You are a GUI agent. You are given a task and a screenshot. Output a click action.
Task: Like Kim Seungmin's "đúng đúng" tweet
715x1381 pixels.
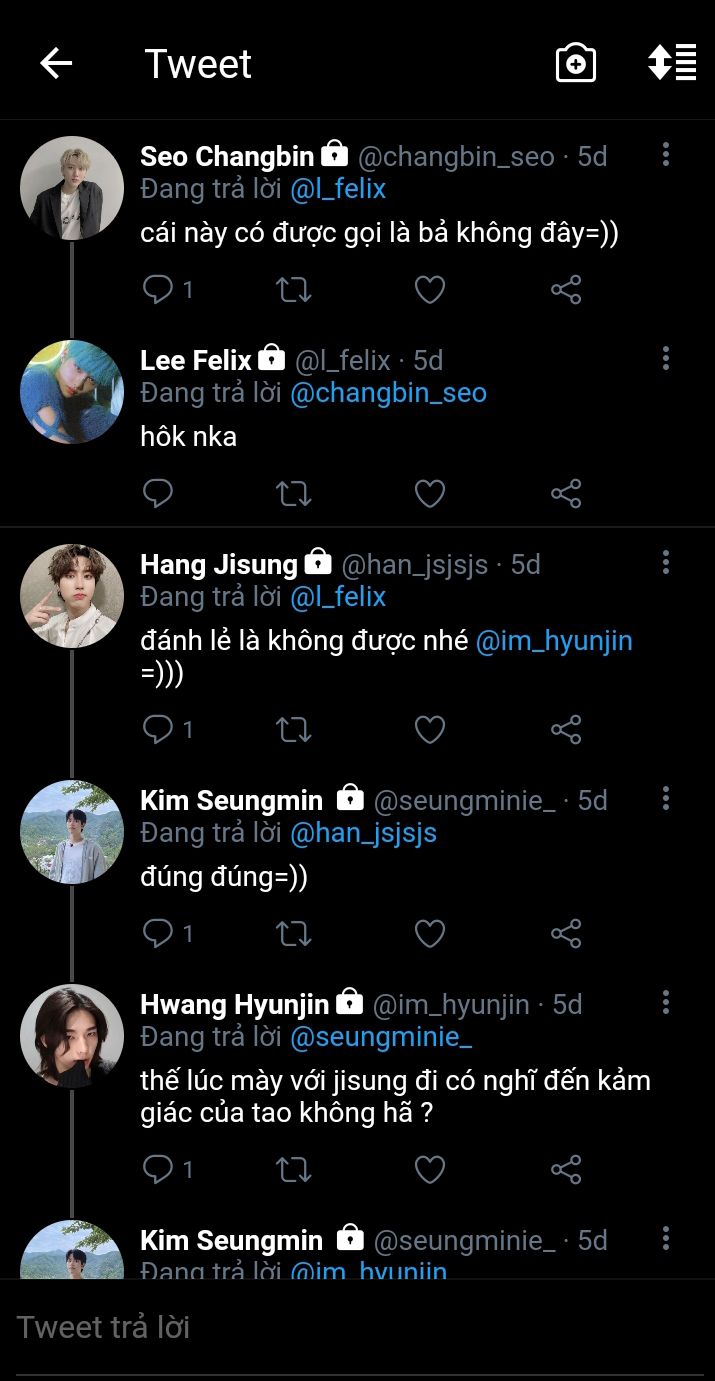coord(430,934)
